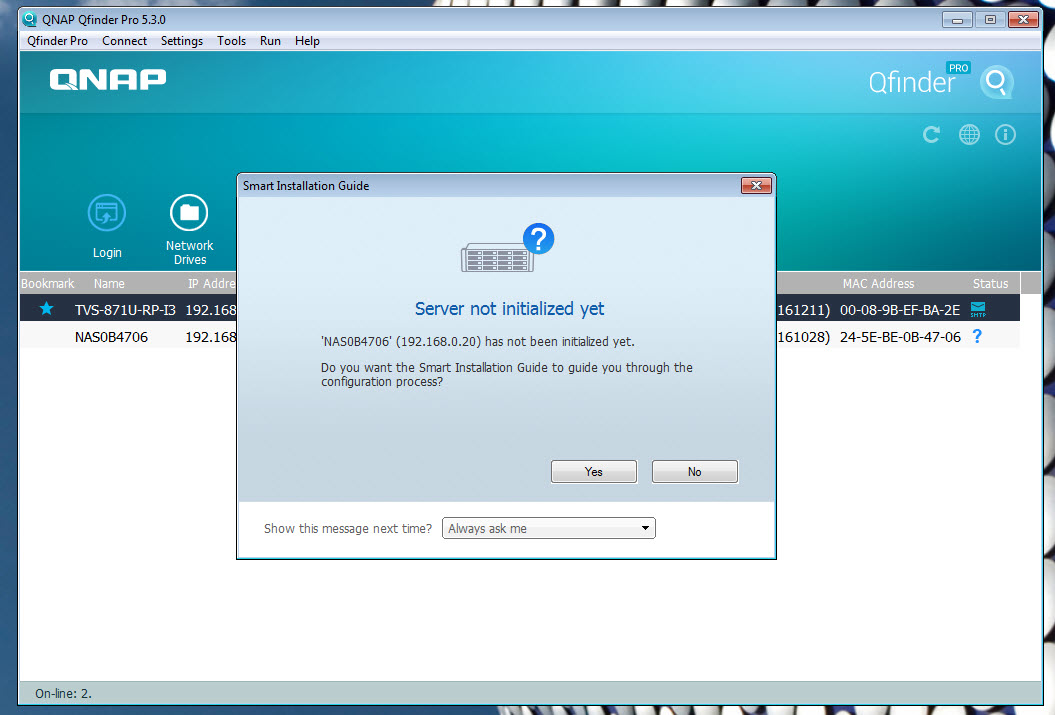Click the Login icon
The image size is (1055, 715).
(107, 213)
